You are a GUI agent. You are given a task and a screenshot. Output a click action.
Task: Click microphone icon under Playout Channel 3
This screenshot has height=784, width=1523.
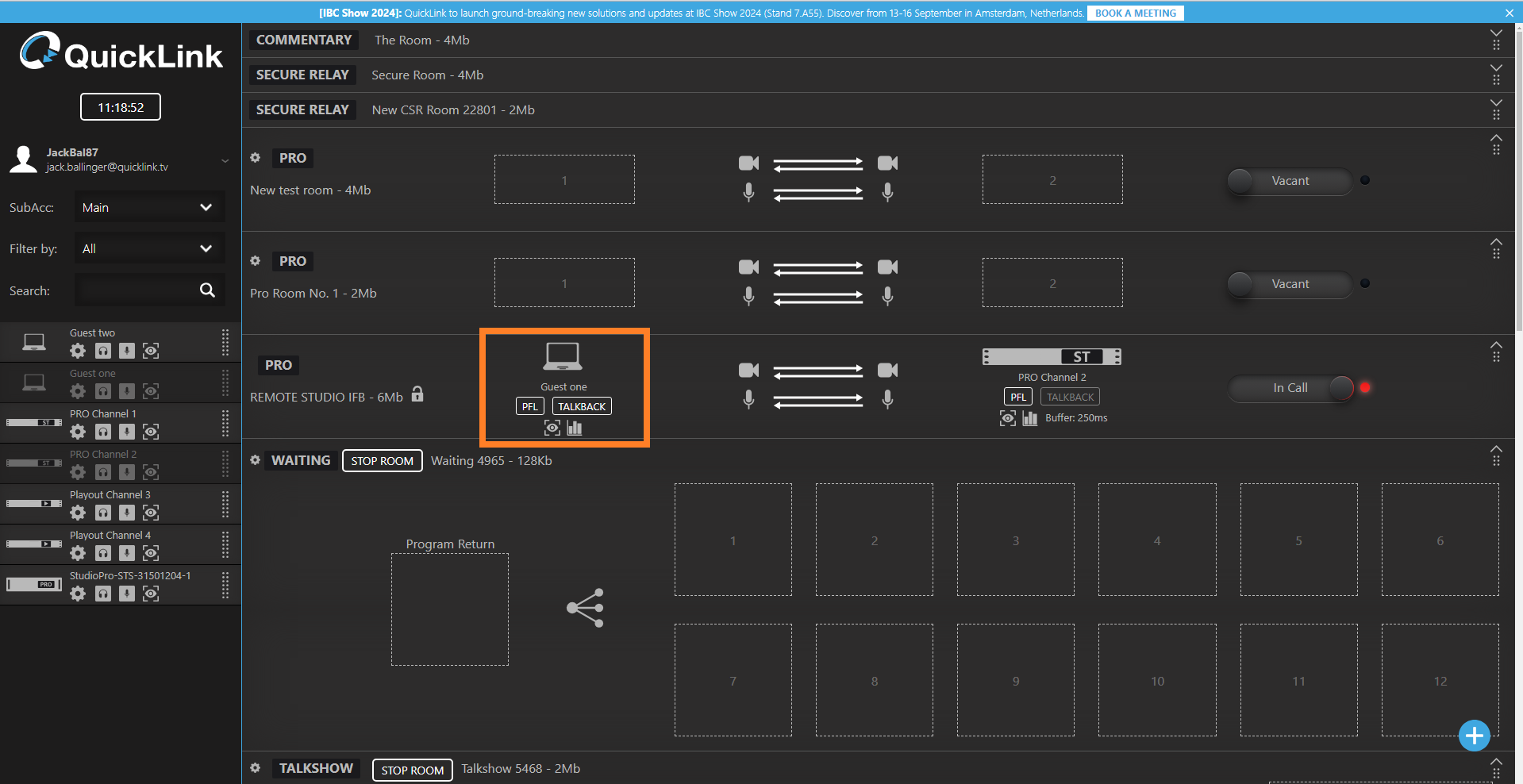click(x=127, y=513)
